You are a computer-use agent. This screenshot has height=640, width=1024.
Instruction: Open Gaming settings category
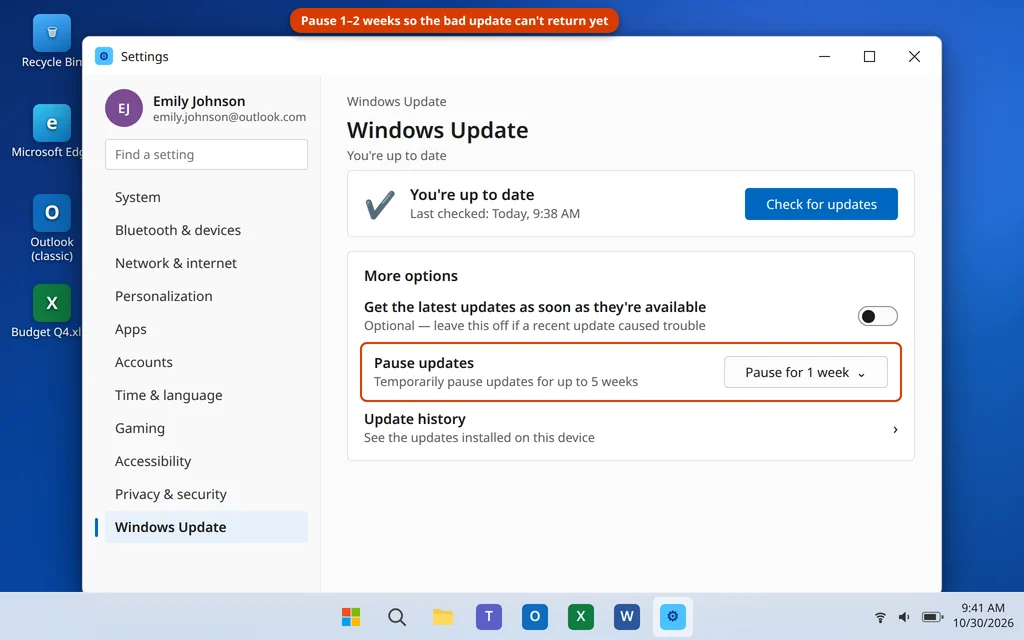[x=206, y=428]
